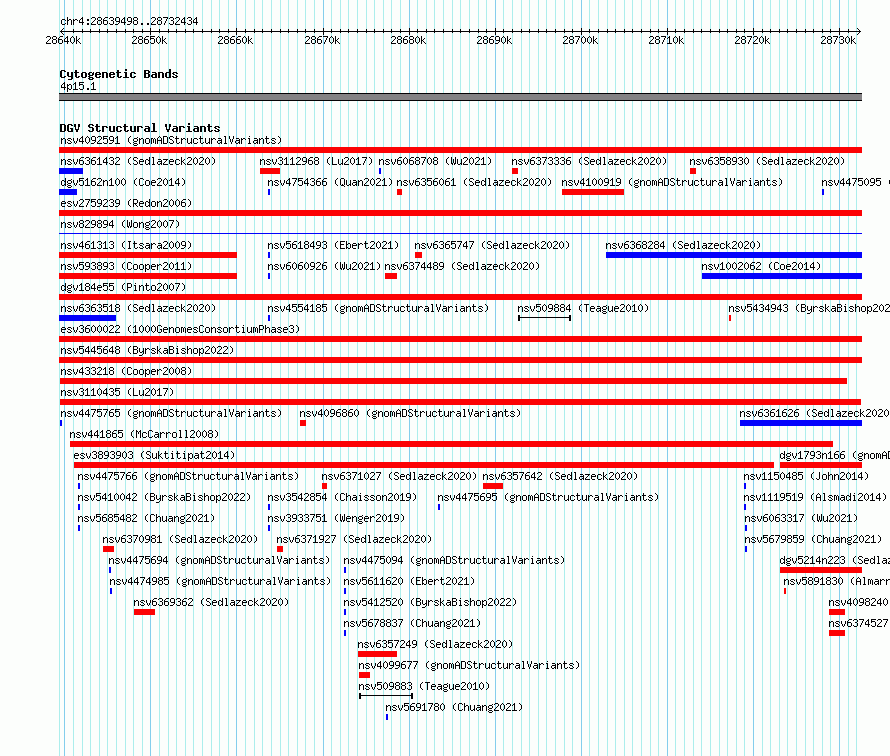890x756 pixels.
Task: Click esv3600022 1000Genomes label
Action: click(180, 329)
